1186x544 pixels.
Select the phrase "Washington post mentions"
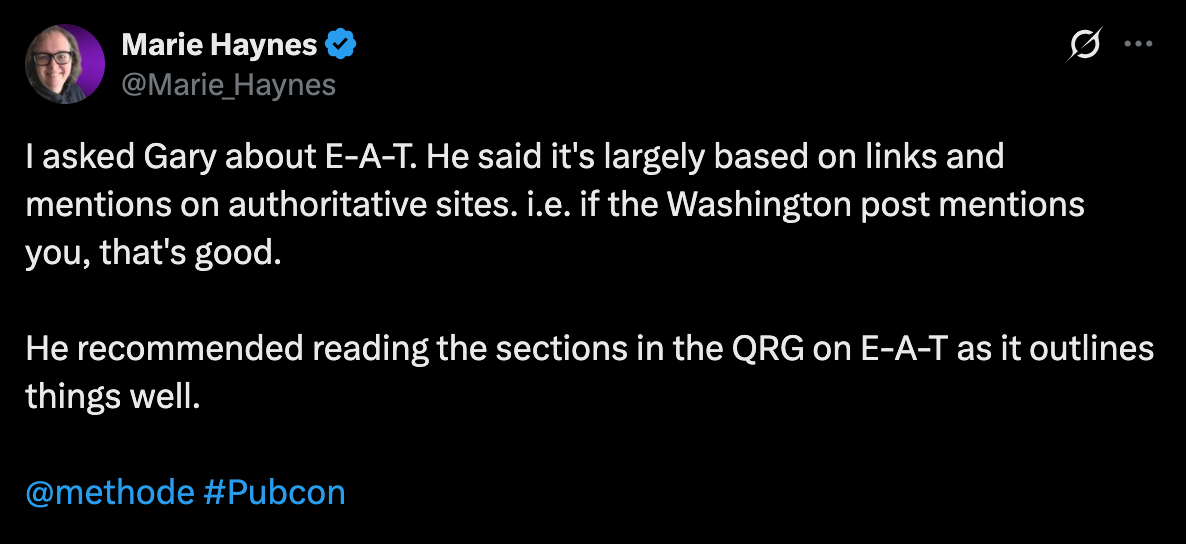point(862,206)
